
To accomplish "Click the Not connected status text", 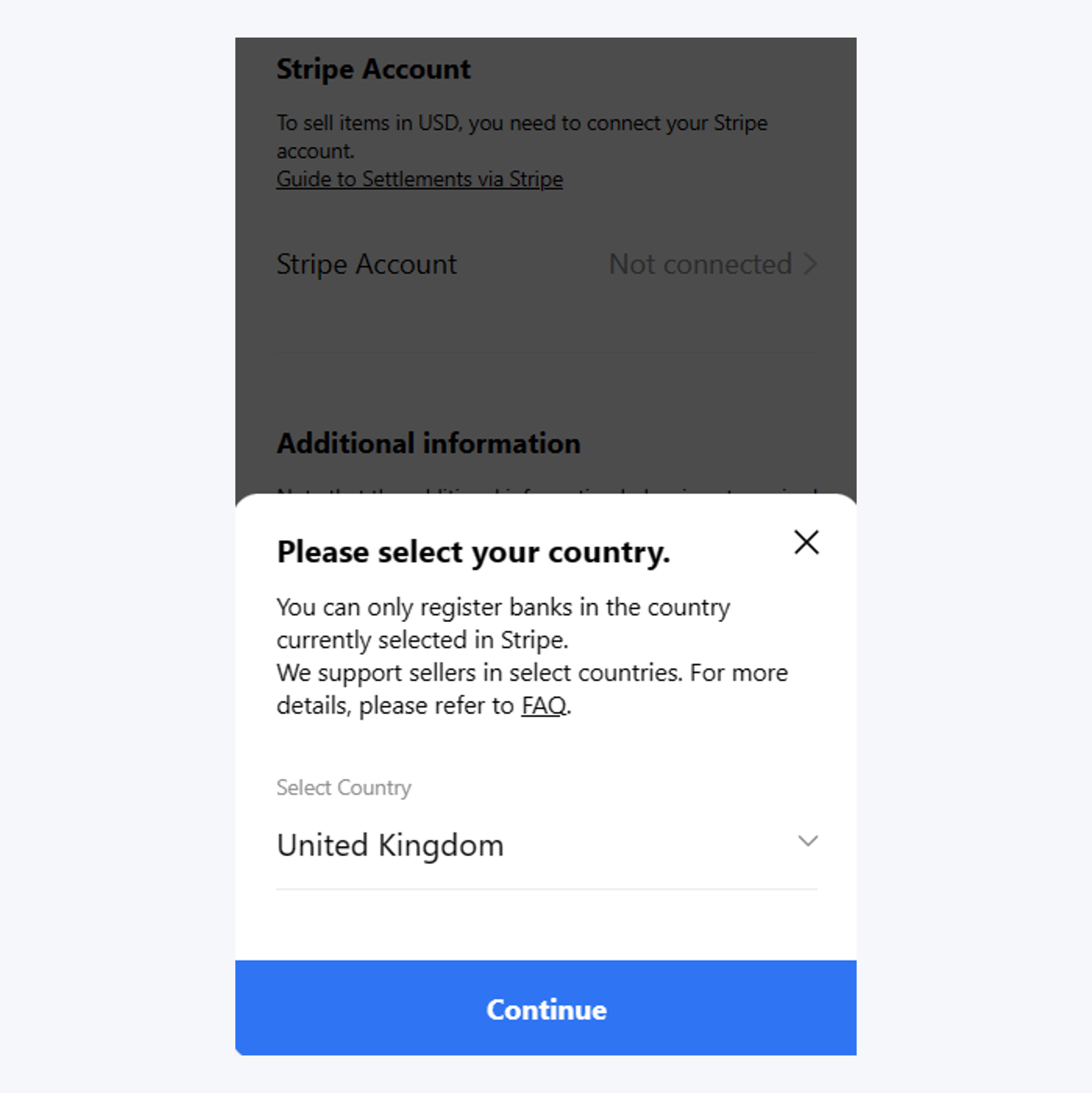I will point(700,264).
